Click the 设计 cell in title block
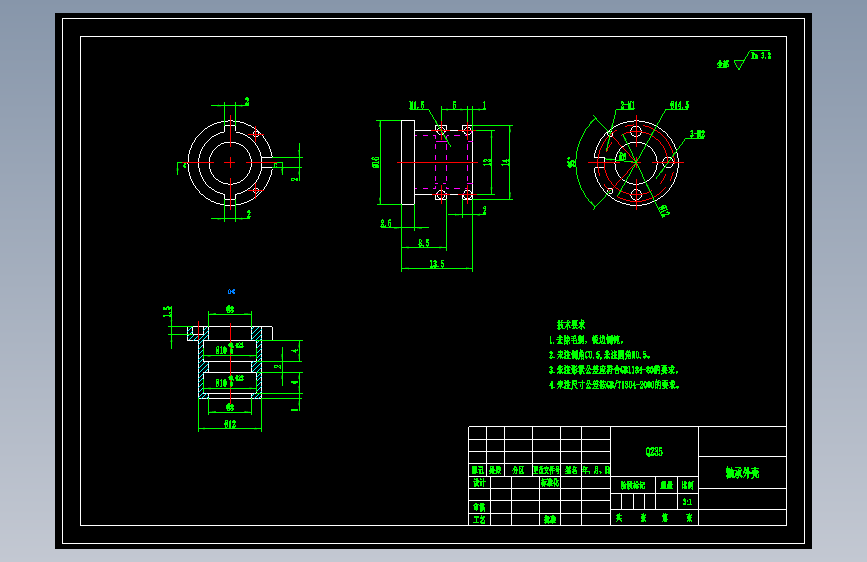This screenshot has height=562, width=867. (479, 482)
